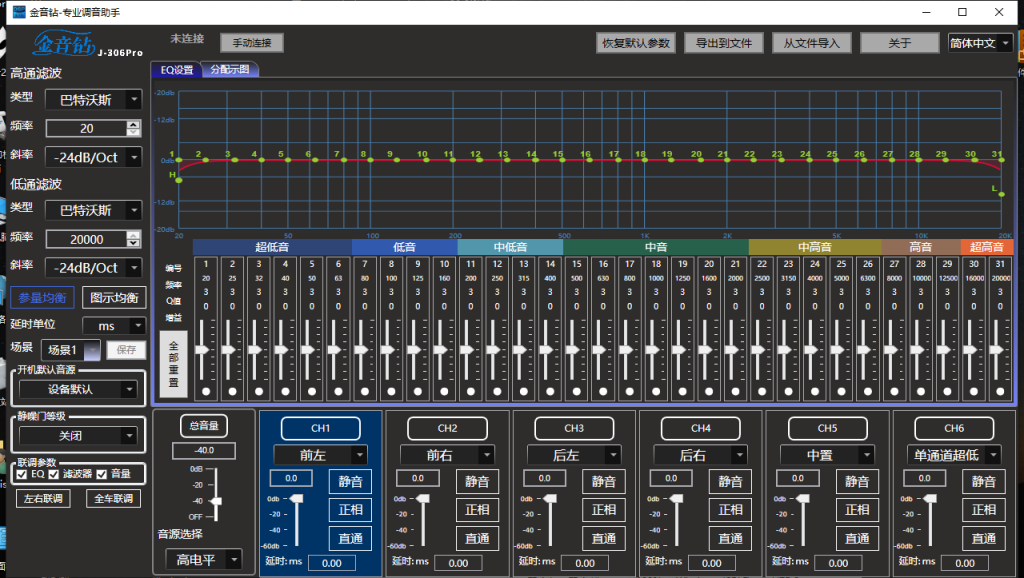Click reset dot under EQ band 24
Screen dimensions: 1024x578
tap(815, 392)
